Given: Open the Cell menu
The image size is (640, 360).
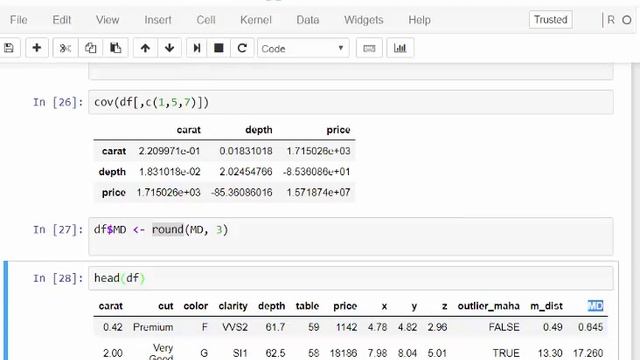Looking at the screenshot, I should pos(206,20).
